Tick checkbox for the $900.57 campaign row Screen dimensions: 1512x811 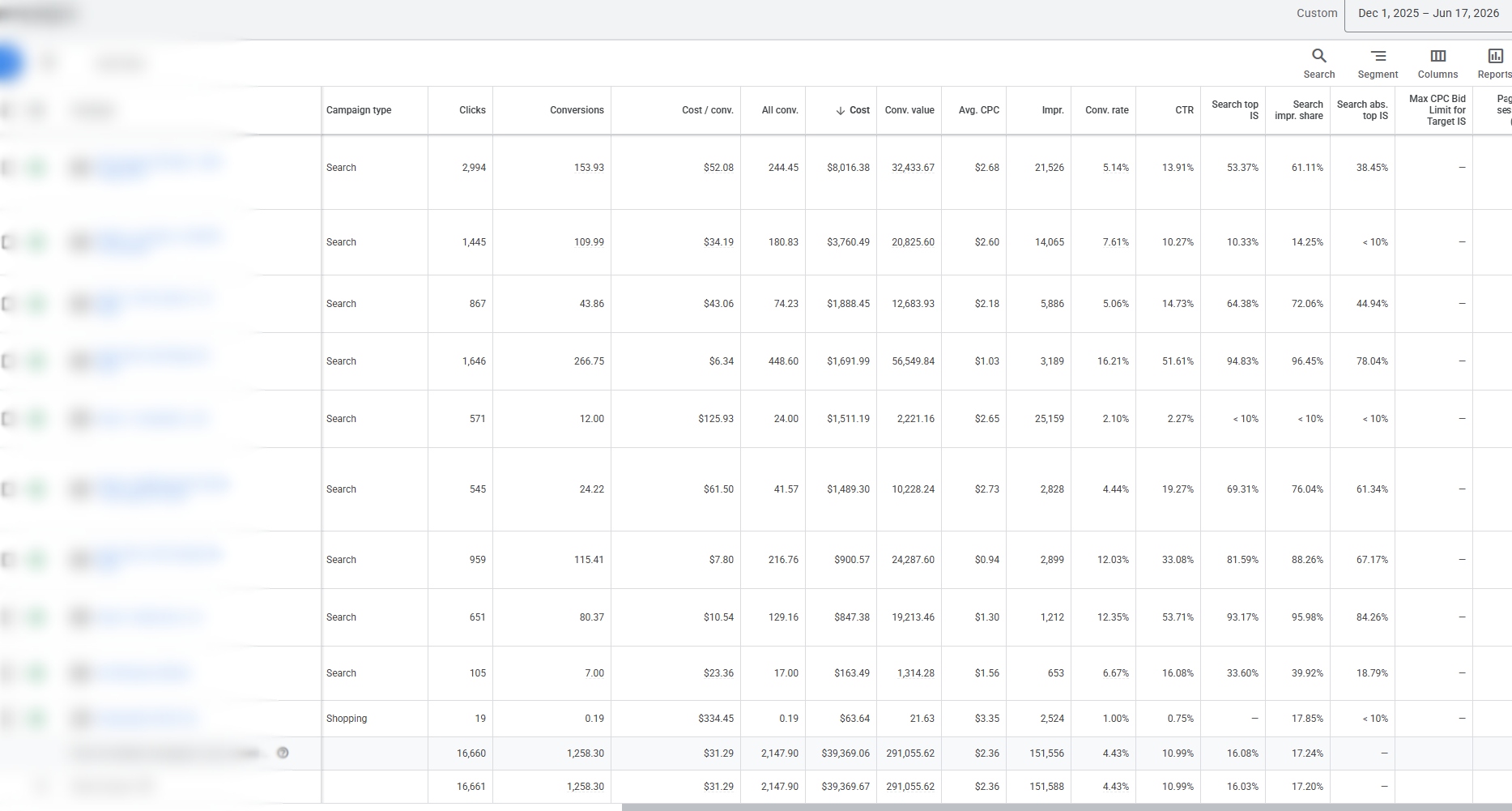8,560
